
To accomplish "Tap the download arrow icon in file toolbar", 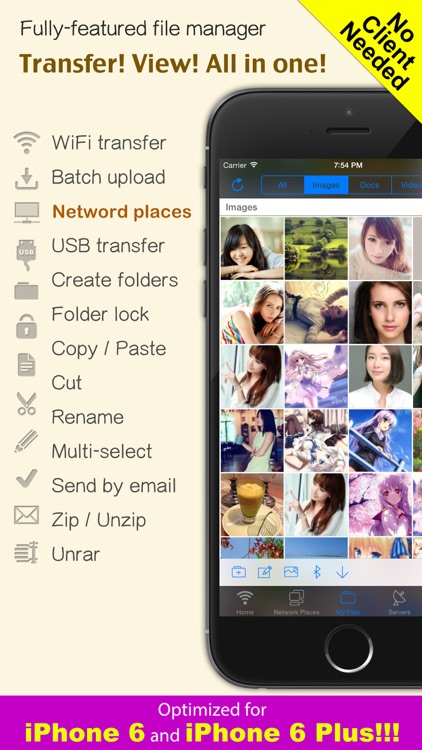I will pyautogui.click(x=342, y=572).
